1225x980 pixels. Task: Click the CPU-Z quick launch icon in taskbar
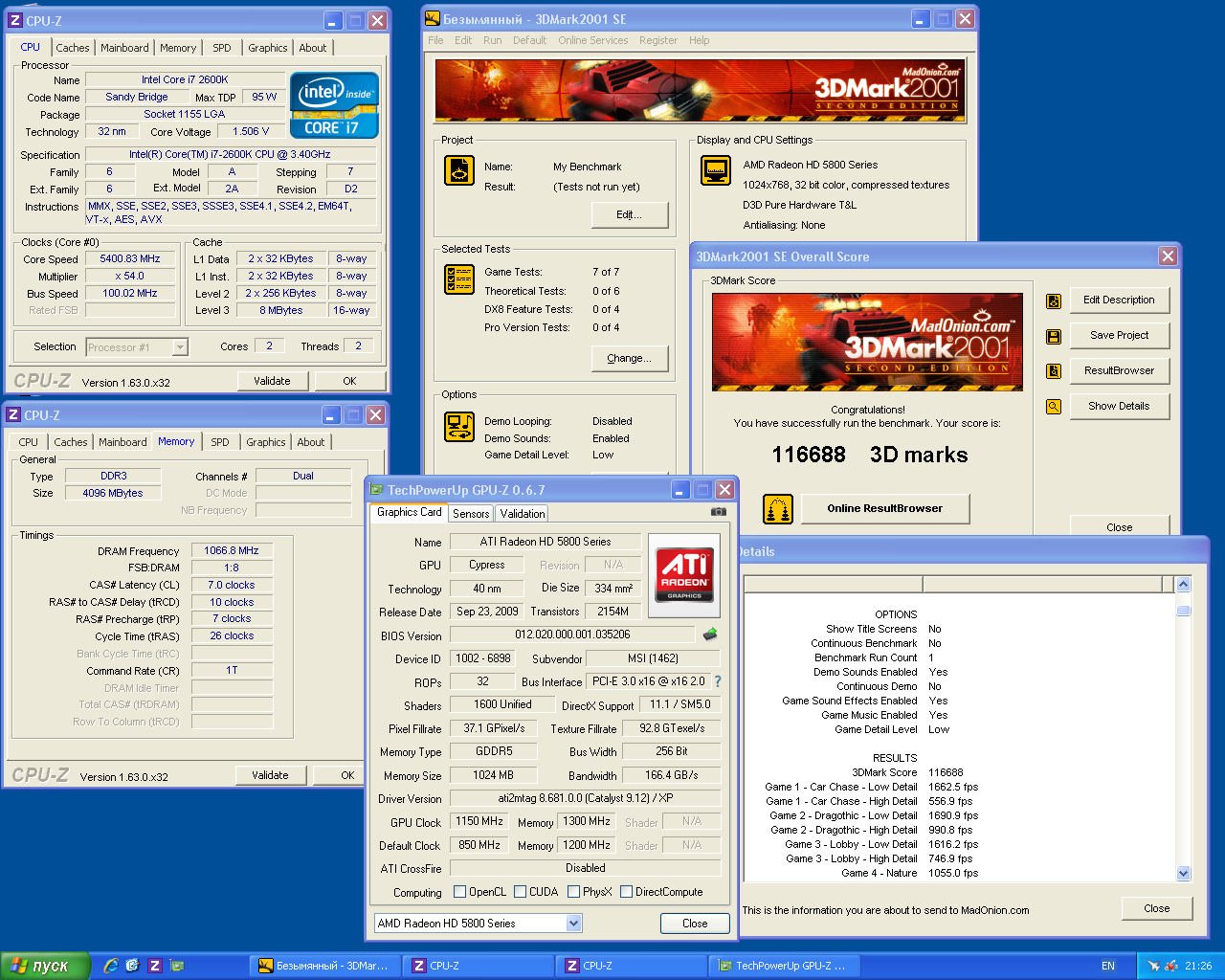pos(154,966)
